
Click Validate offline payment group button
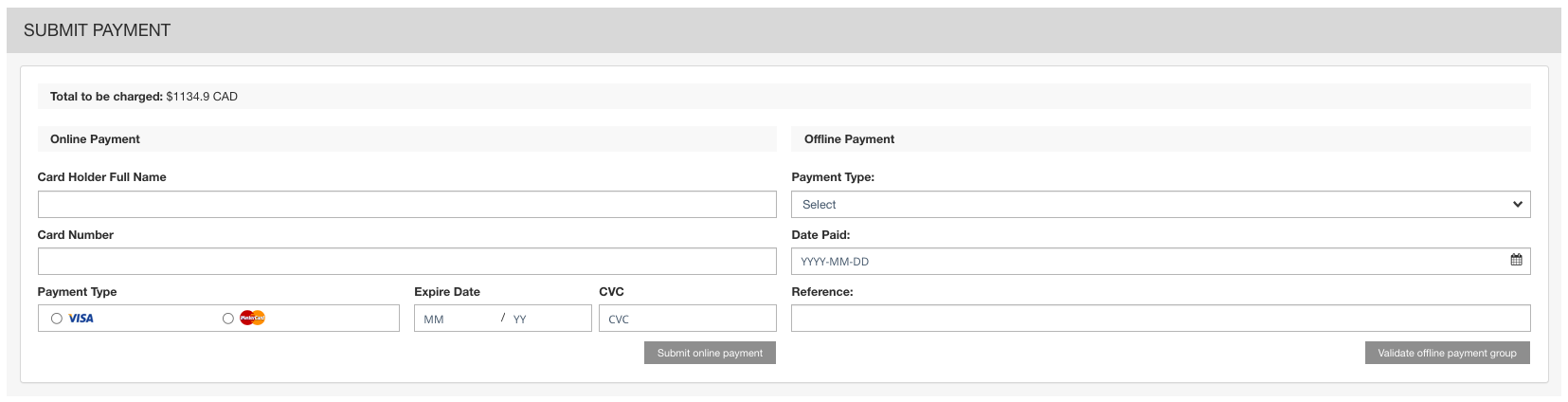point(1447,353)
